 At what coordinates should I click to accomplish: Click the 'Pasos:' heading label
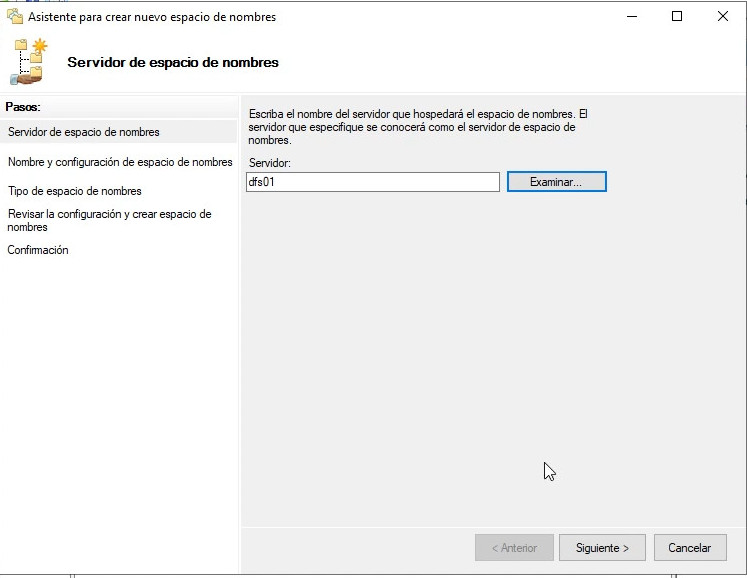coord(22,106)
